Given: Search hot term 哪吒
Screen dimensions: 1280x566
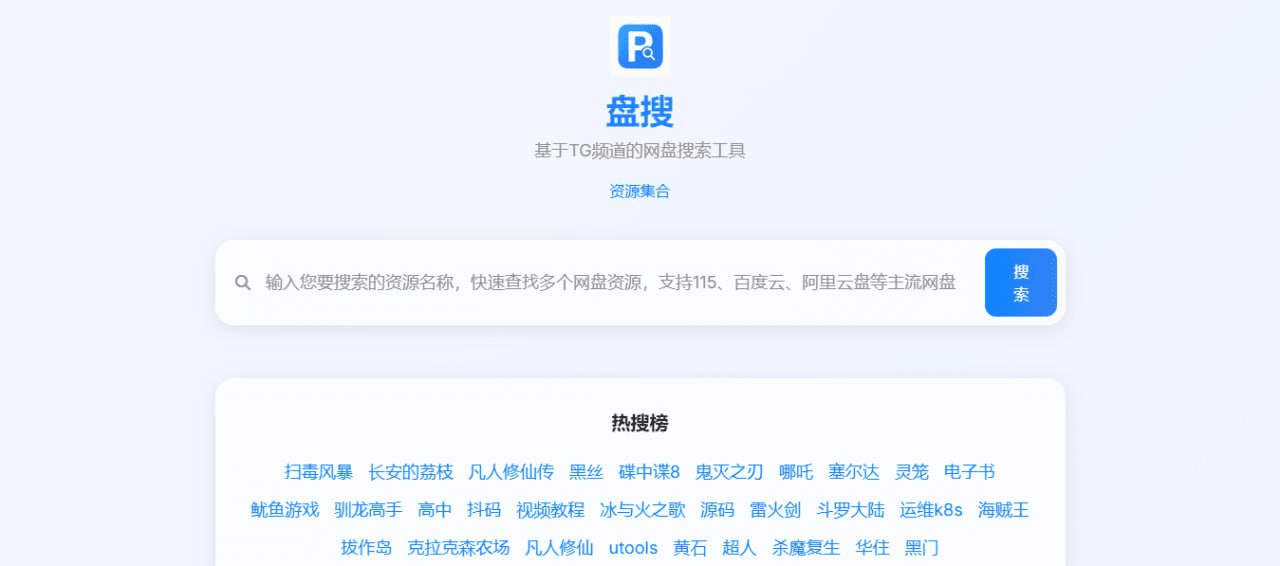Looking at the screenshot, I should (796, 472).
